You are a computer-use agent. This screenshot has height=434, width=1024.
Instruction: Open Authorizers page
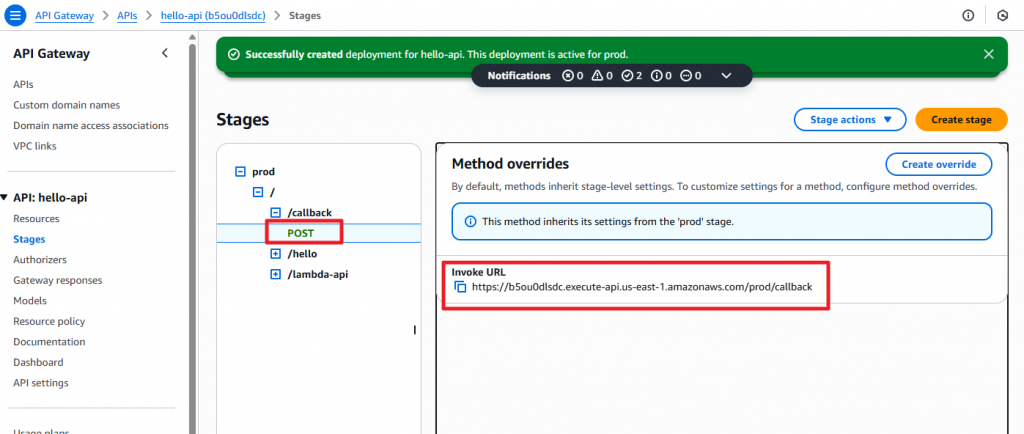tap(40, 259)
